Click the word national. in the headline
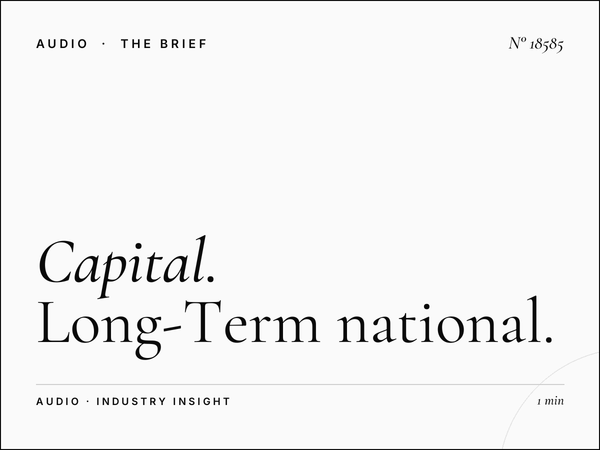 445,321
